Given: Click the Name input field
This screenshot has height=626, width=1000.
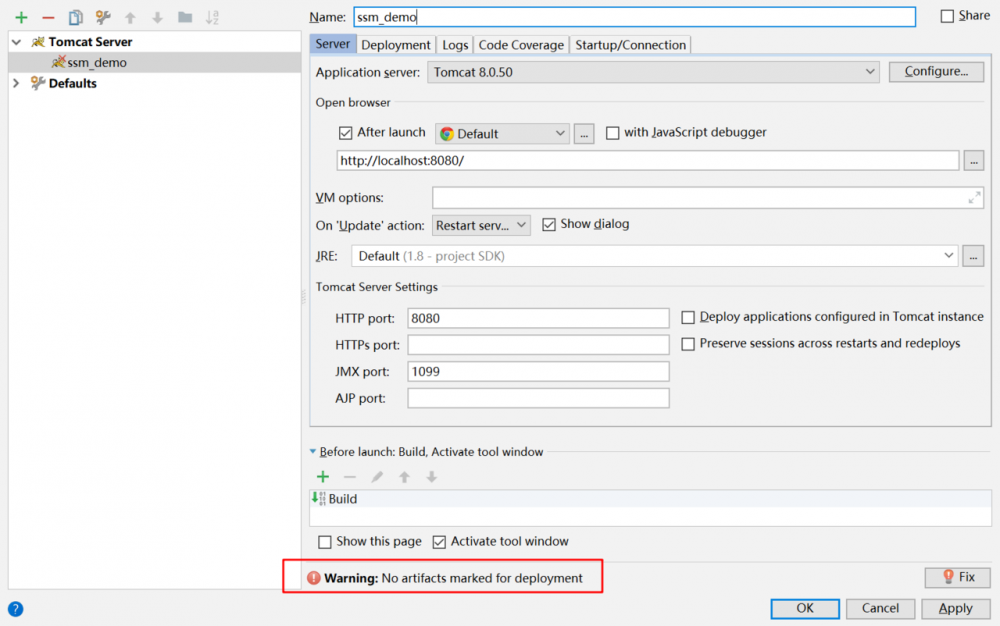Looking at the screenshot, I should point(635,17).
